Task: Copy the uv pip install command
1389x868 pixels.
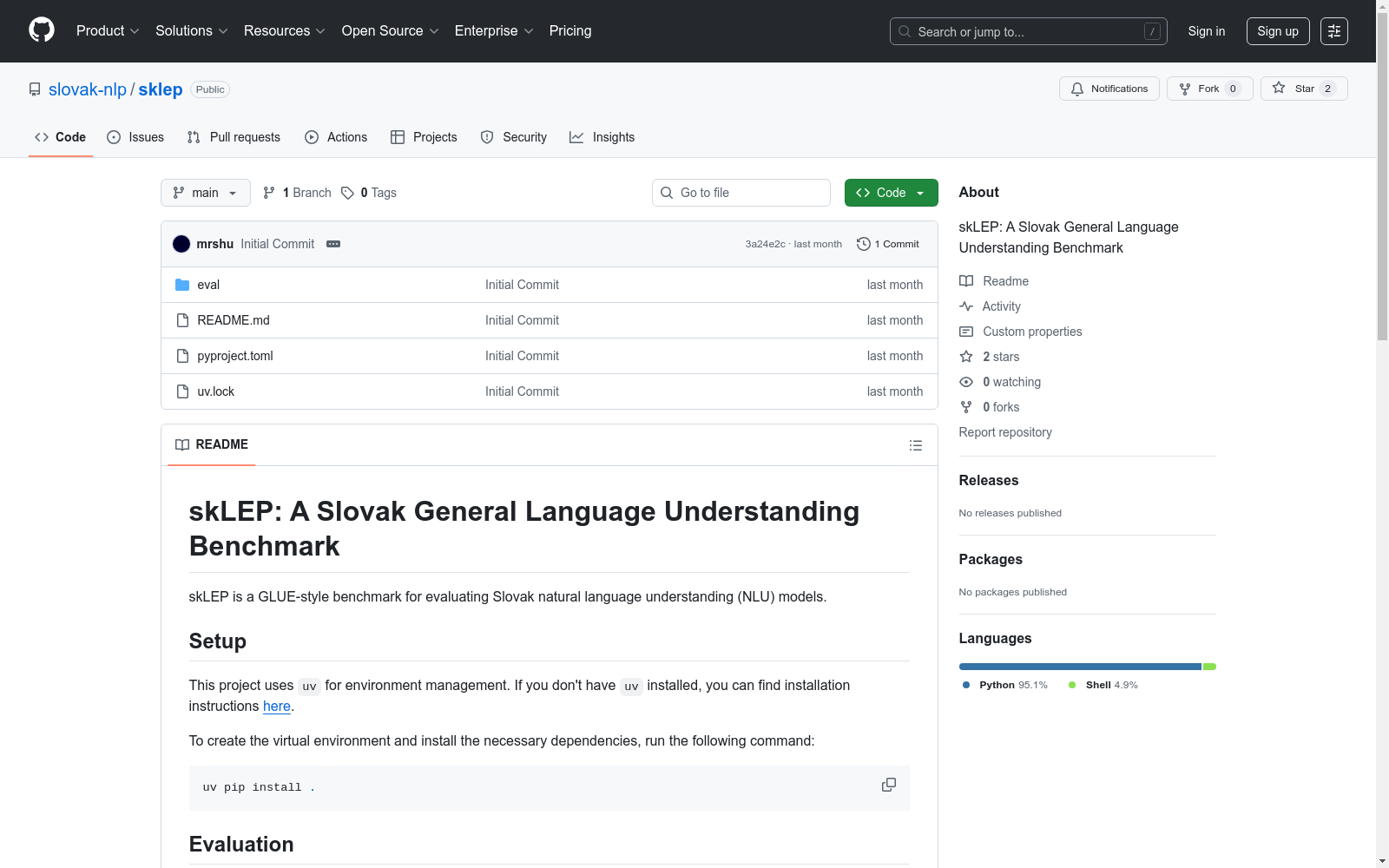Action: 889,785
